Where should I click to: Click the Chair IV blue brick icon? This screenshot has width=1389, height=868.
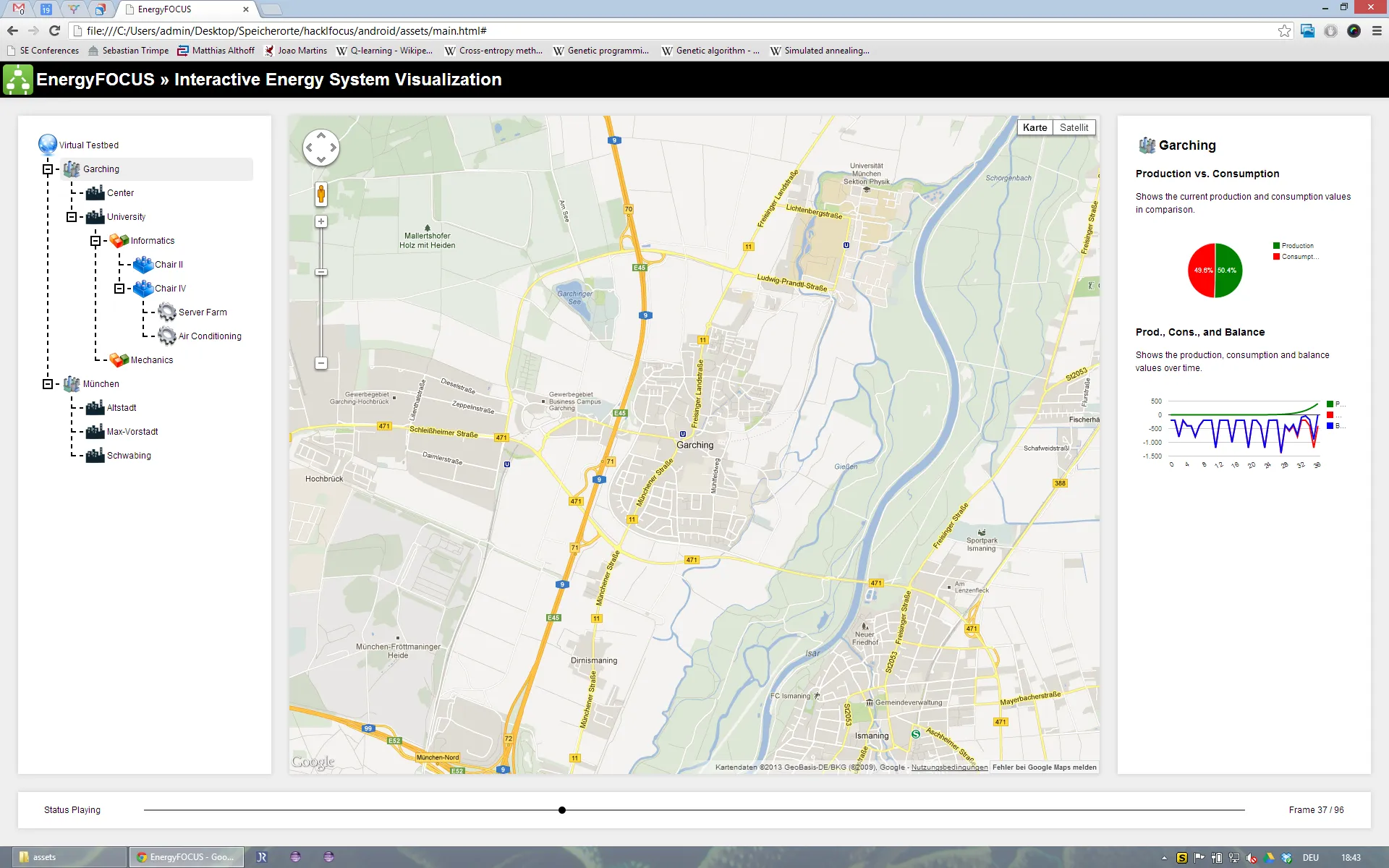tap(143, 289)
